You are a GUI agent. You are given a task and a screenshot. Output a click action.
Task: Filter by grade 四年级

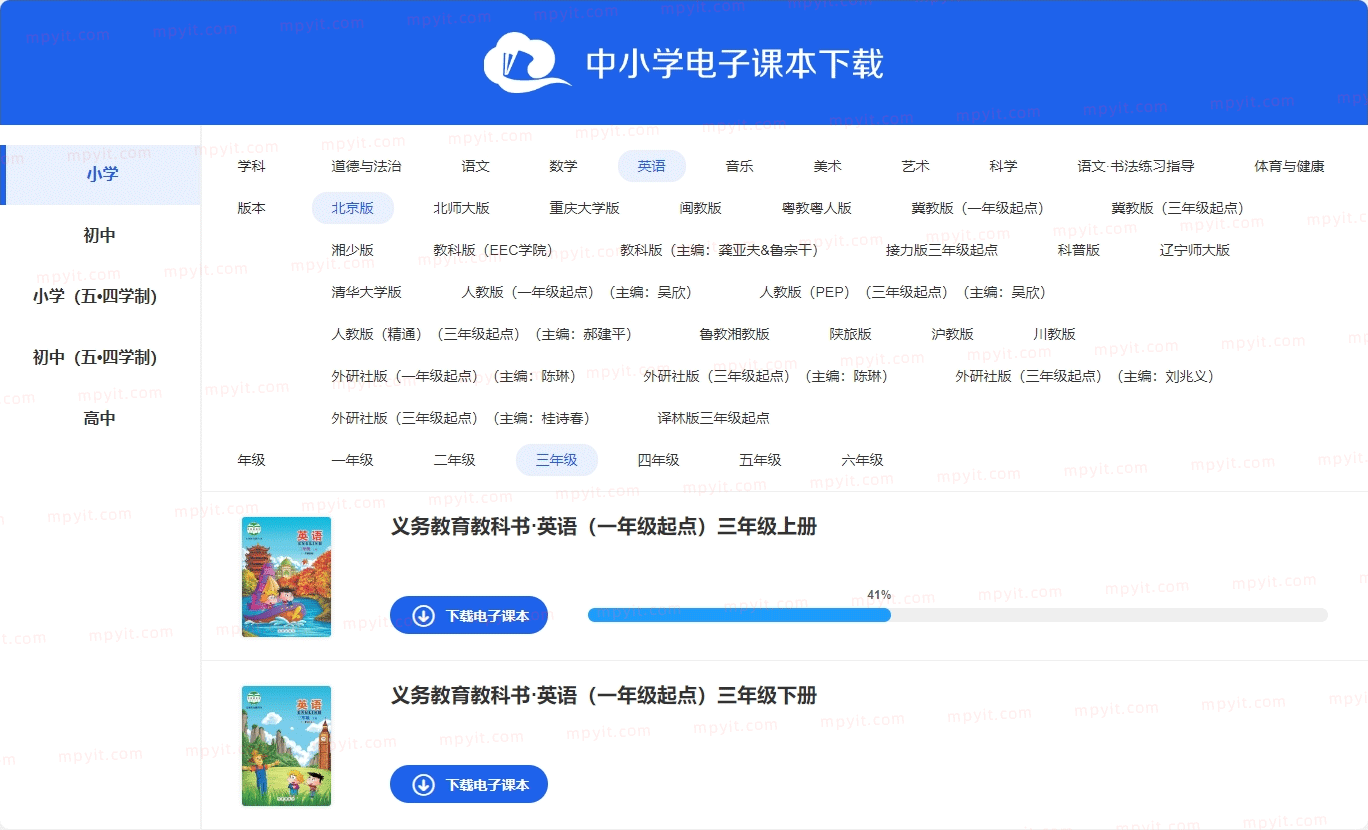tap(659, 460)
